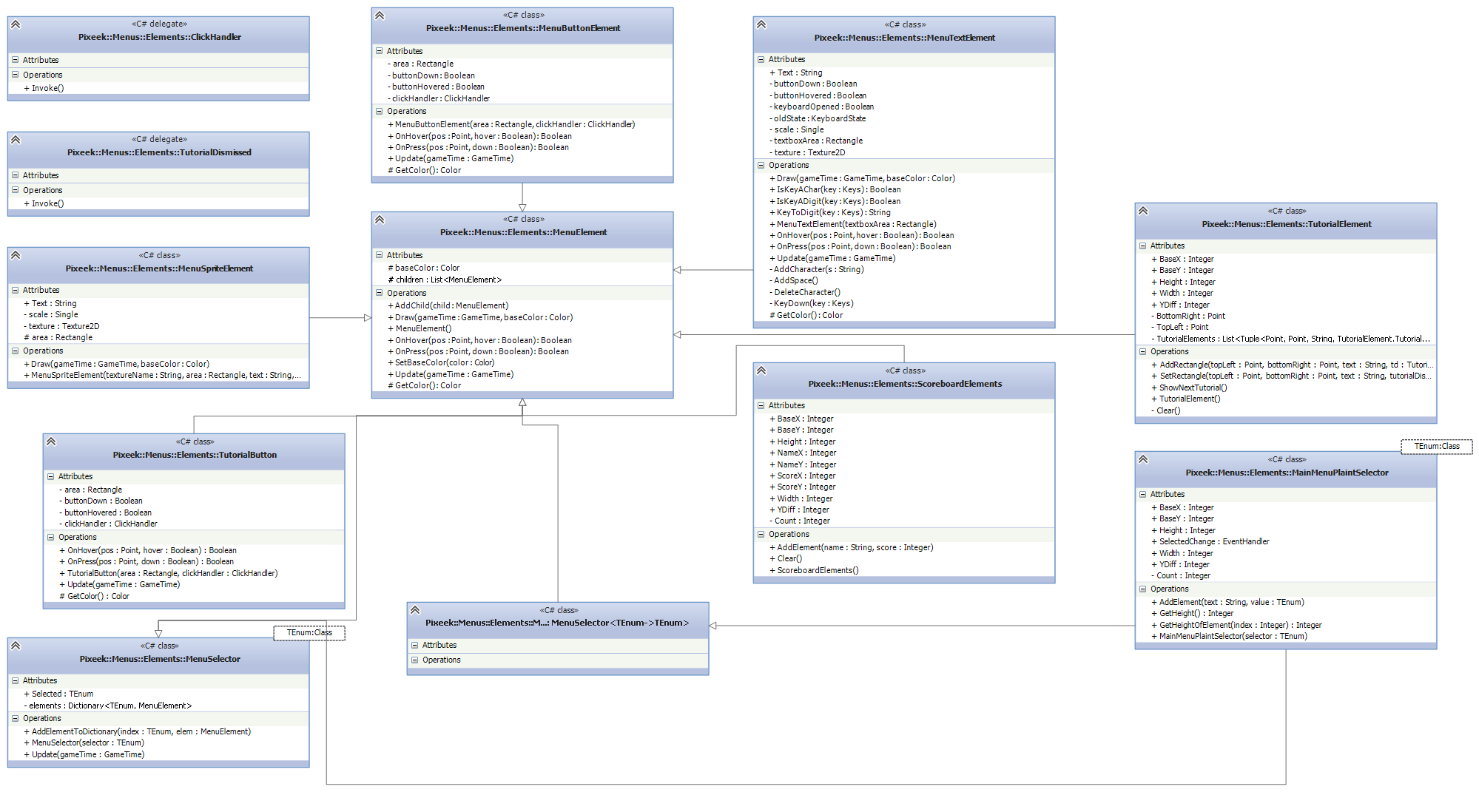This screenshot has width=1479, height=812.
Task: Toggle Operations section of TutorialButton
Action: pyautogui.click(x=51, y=538)
